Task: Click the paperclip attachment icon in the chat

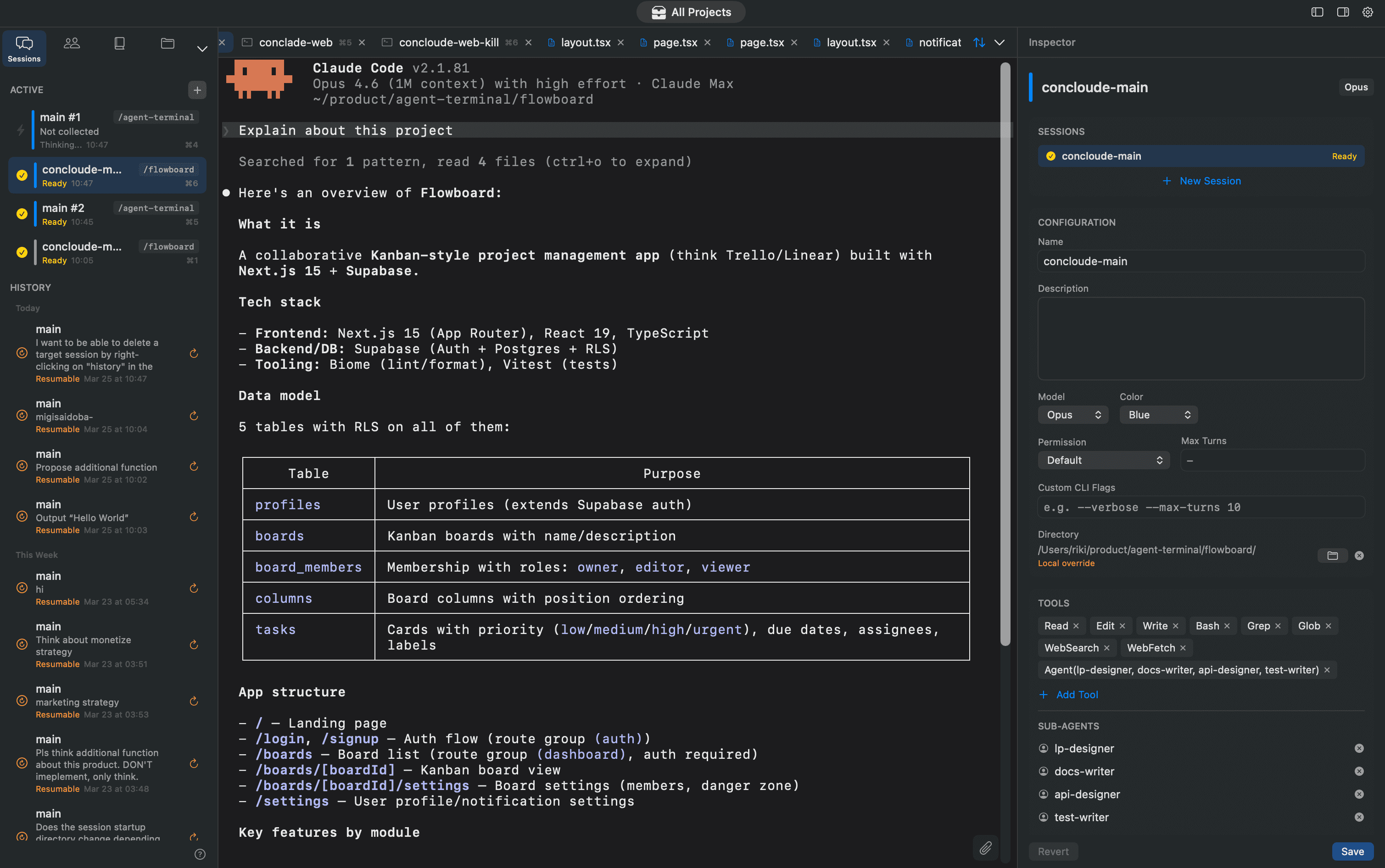Action: (x=985, y=848)
